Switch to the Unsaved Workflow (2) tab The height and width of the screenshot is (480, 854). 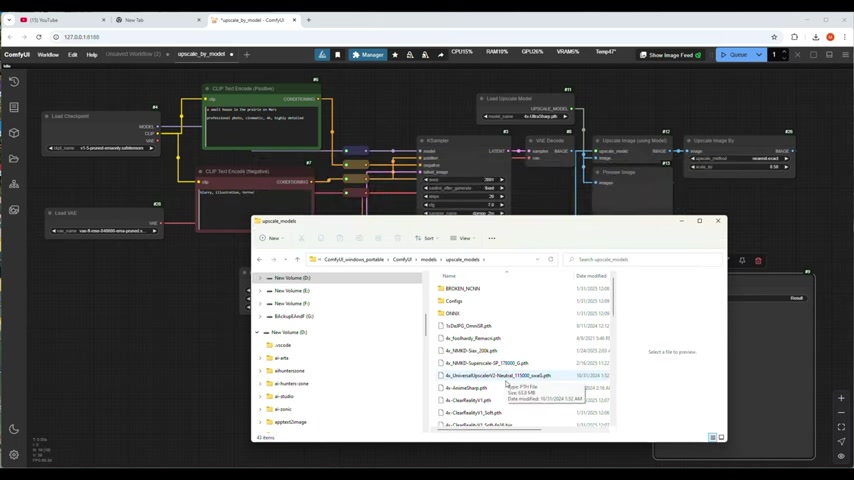133,54
